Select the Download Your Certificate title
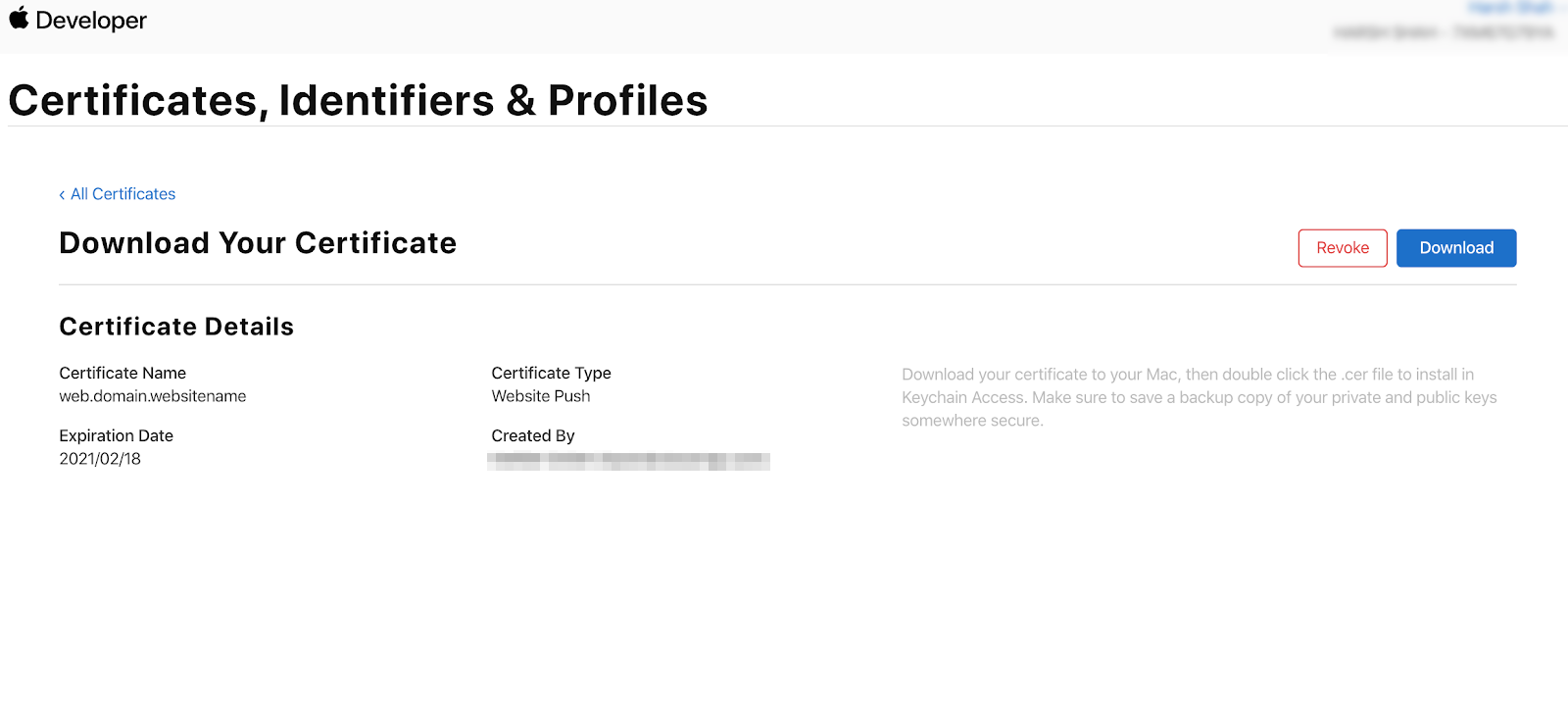The width and height of the screenshot is (1568, 710). click(258, 243)
